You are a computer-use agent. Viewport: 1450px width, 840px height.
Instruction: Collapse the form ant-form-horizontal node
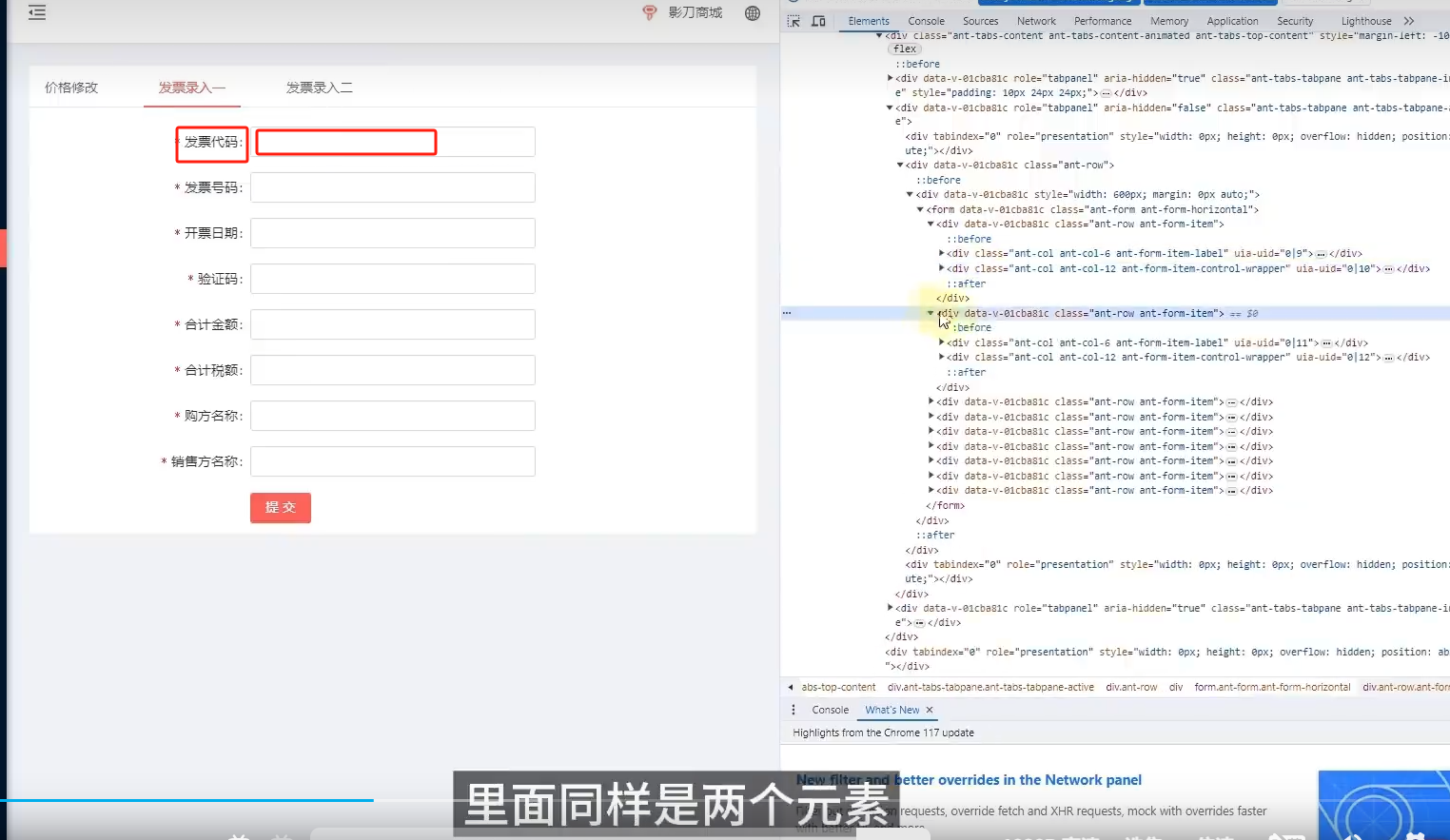click(x=920, y=209)
